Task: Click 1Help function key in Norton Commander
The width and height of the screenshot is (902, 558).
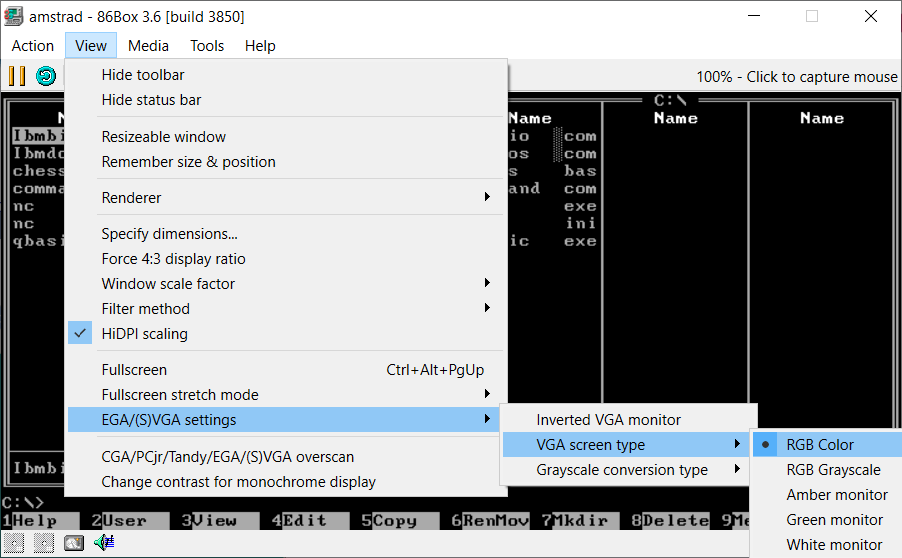Action: [x=40, y=521]
